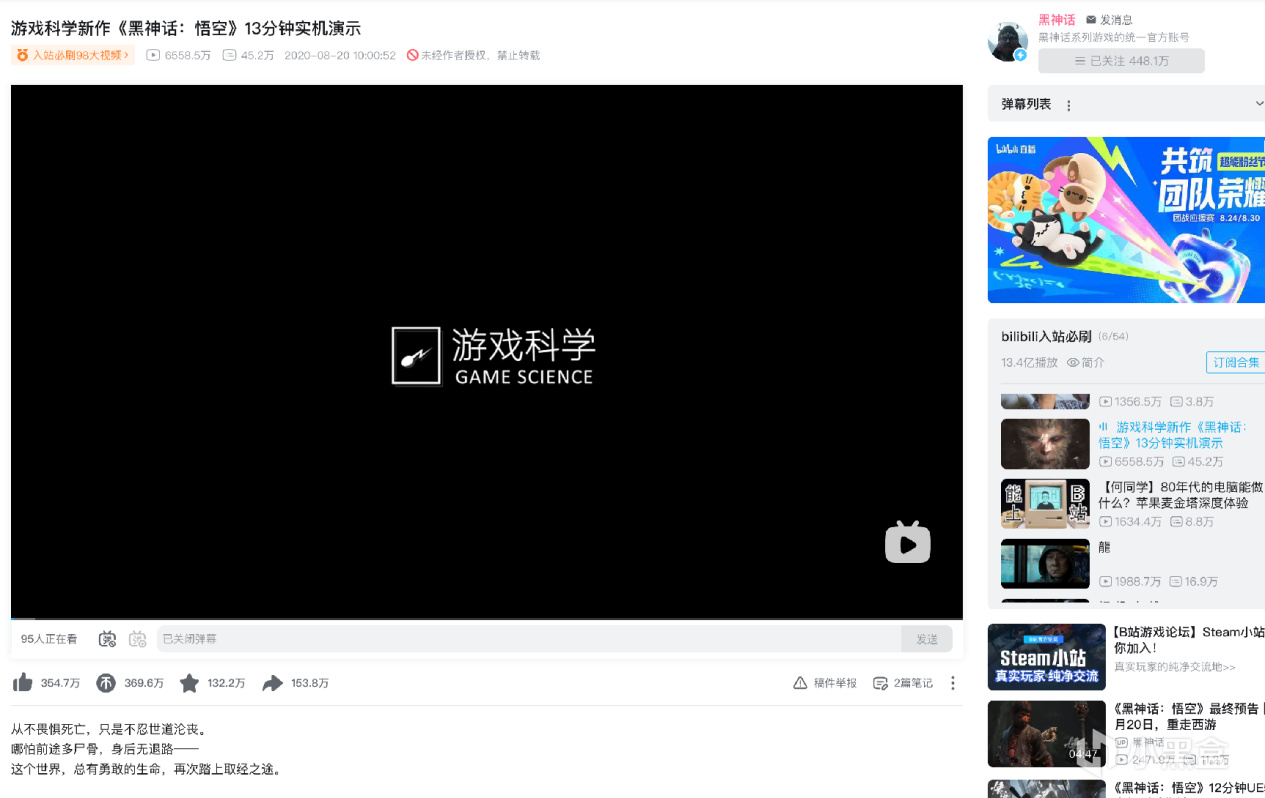Click the 发消息 envelope icon

pyautogui.click(x=1092, y=20)
